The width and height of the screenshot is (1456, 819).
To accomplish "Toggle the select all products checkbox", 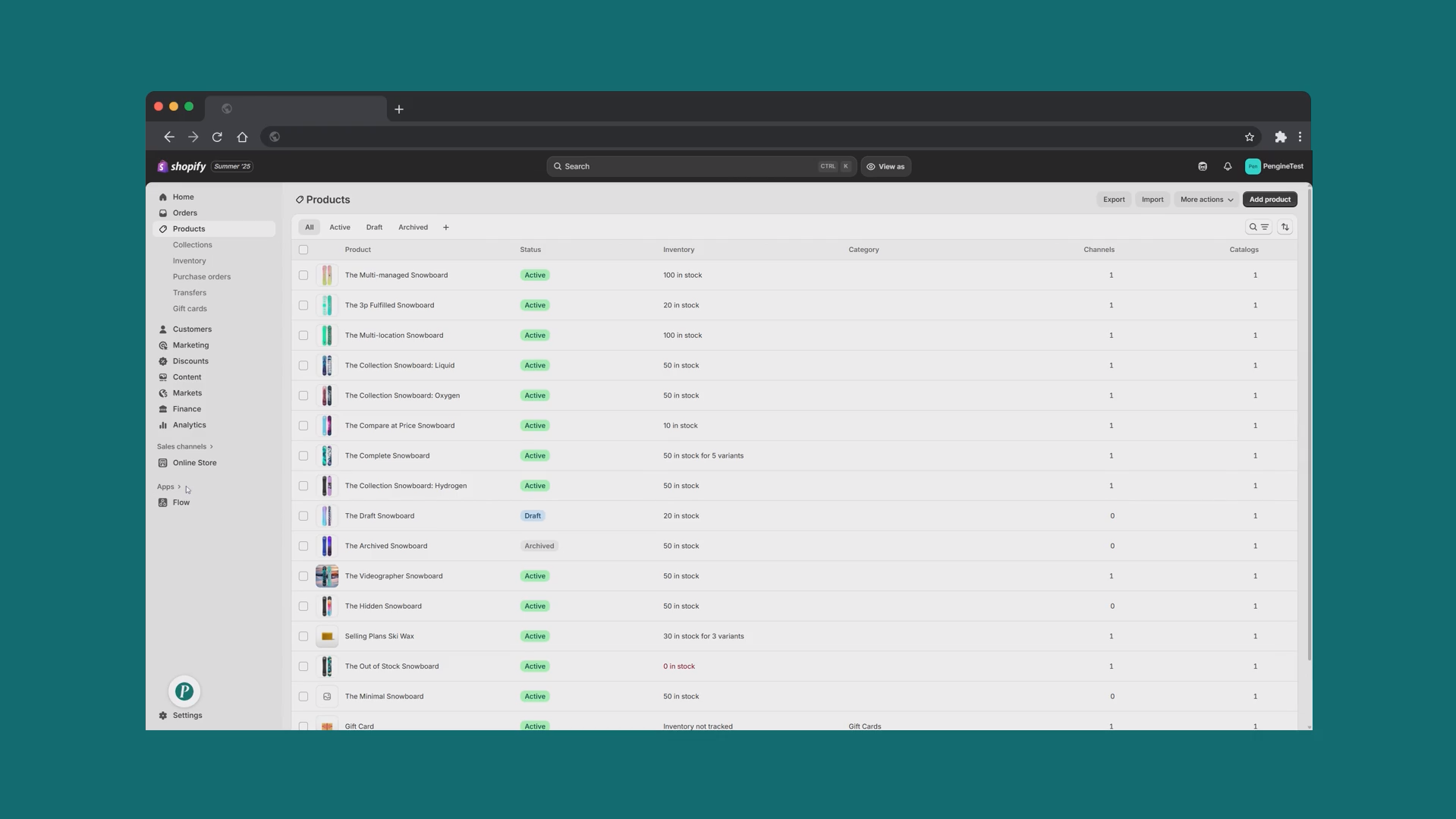I will (303, 250).
